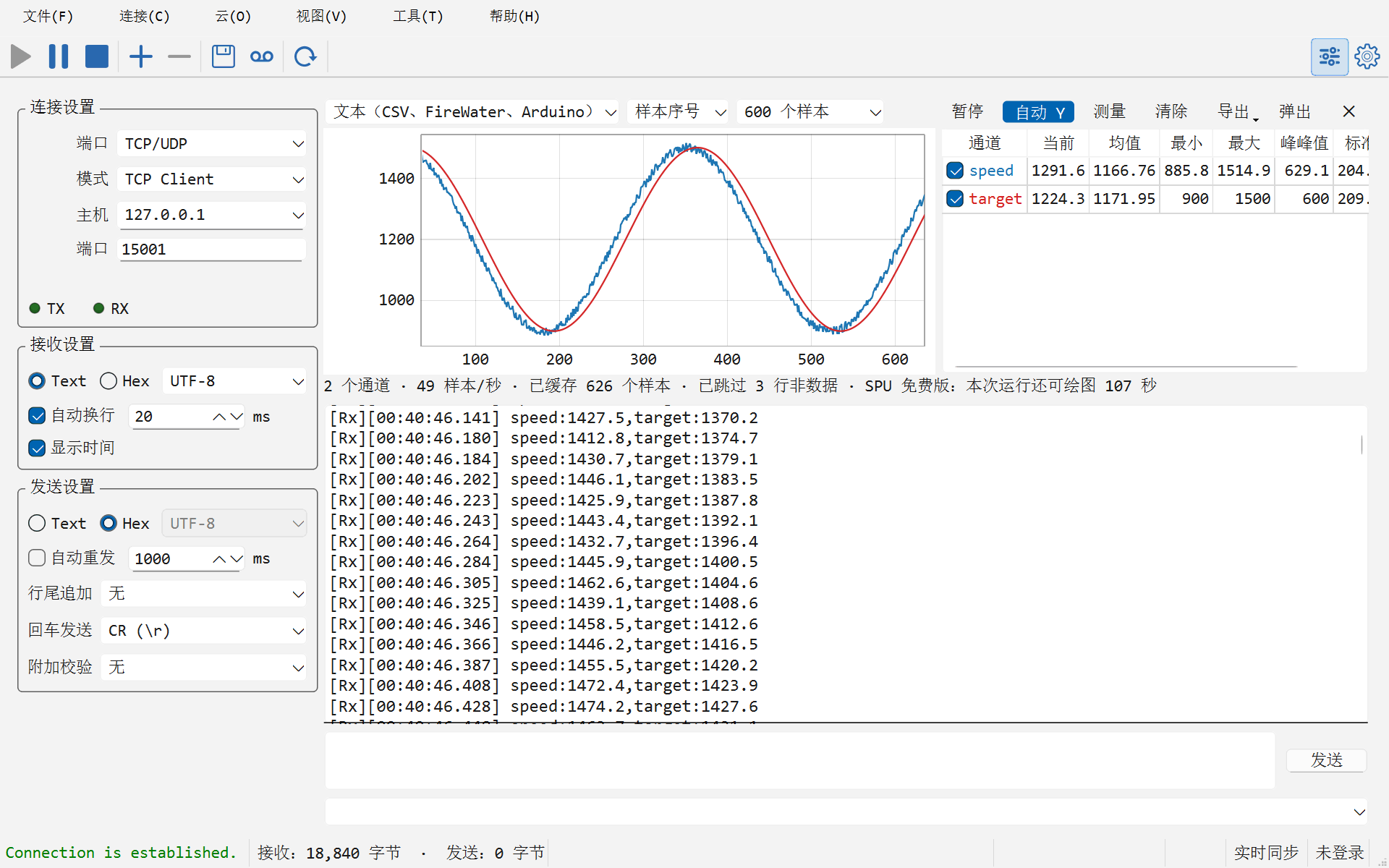
Task: Open the 回车发送 CR dropdown
Action: pyautogui.click(x=204, y=631)
